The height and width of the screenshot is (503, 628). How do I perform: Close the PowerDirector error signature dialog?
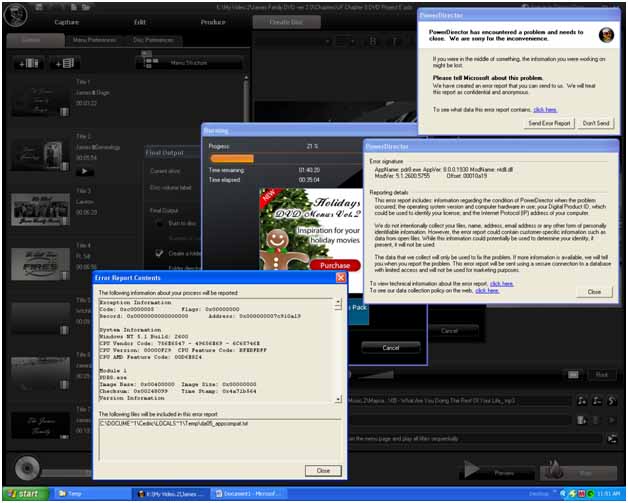pyautogui.click(x=594, y=292)
